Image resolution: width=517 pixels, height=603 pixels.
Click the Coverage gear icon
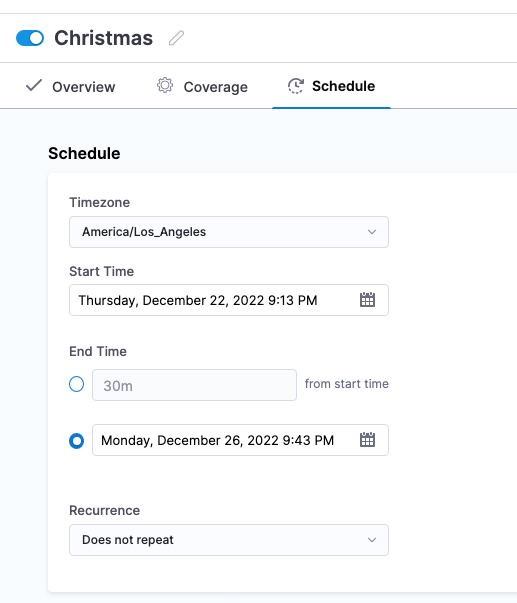165,85
